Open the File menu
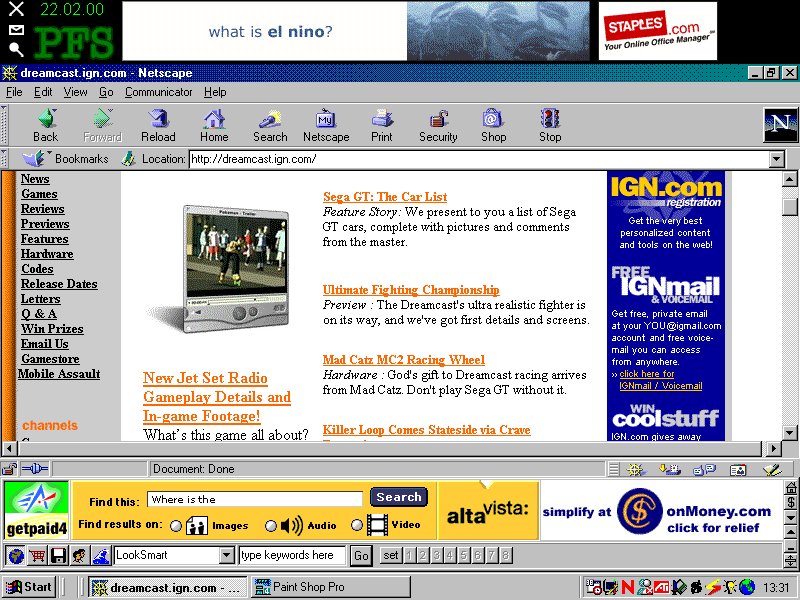Image resolution: width=800 pixels, height=600 pixels. click(14, 92)
